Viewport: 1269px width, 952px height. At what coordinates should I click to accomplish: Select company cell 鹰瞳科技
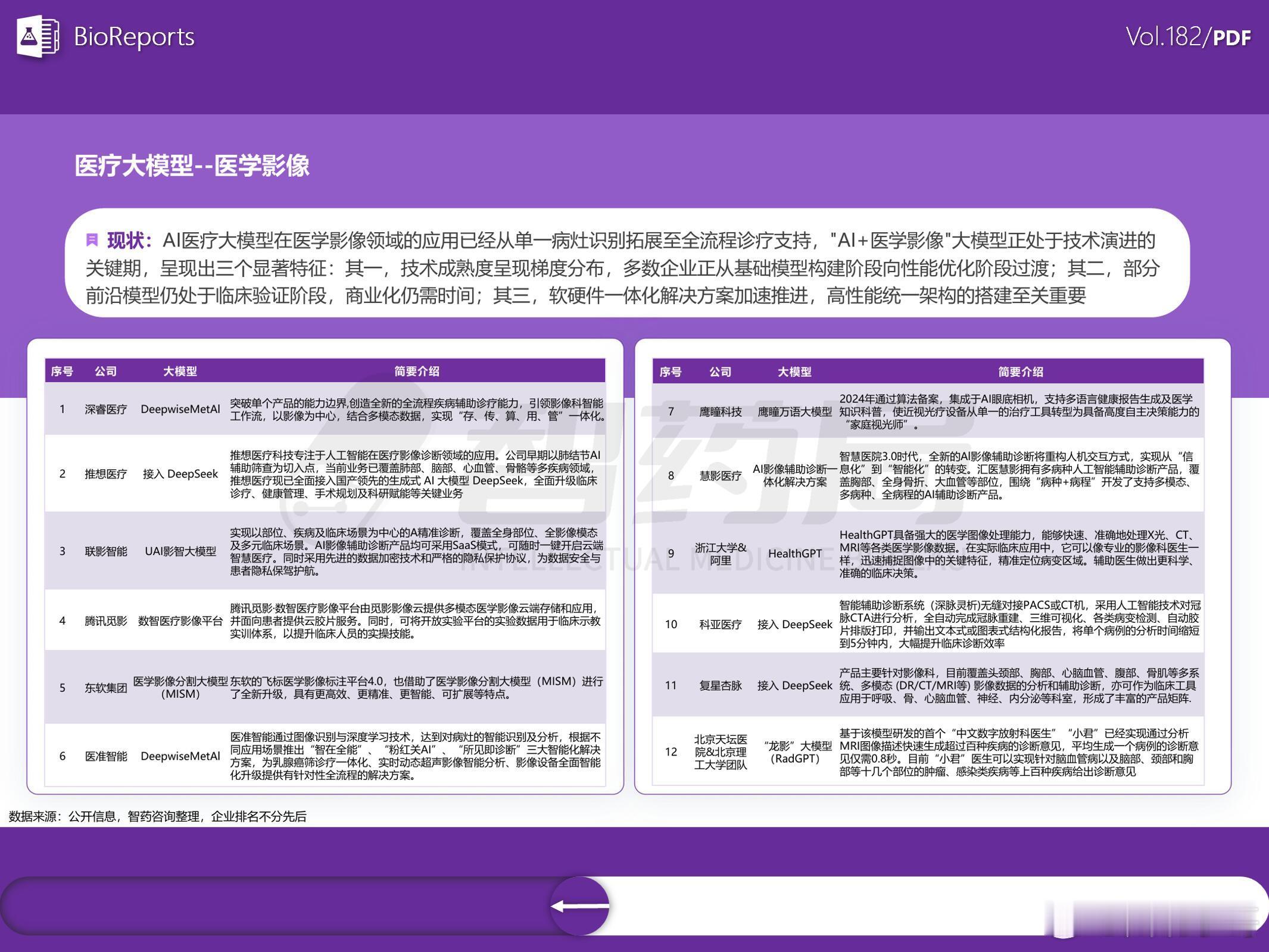(721, 411)
